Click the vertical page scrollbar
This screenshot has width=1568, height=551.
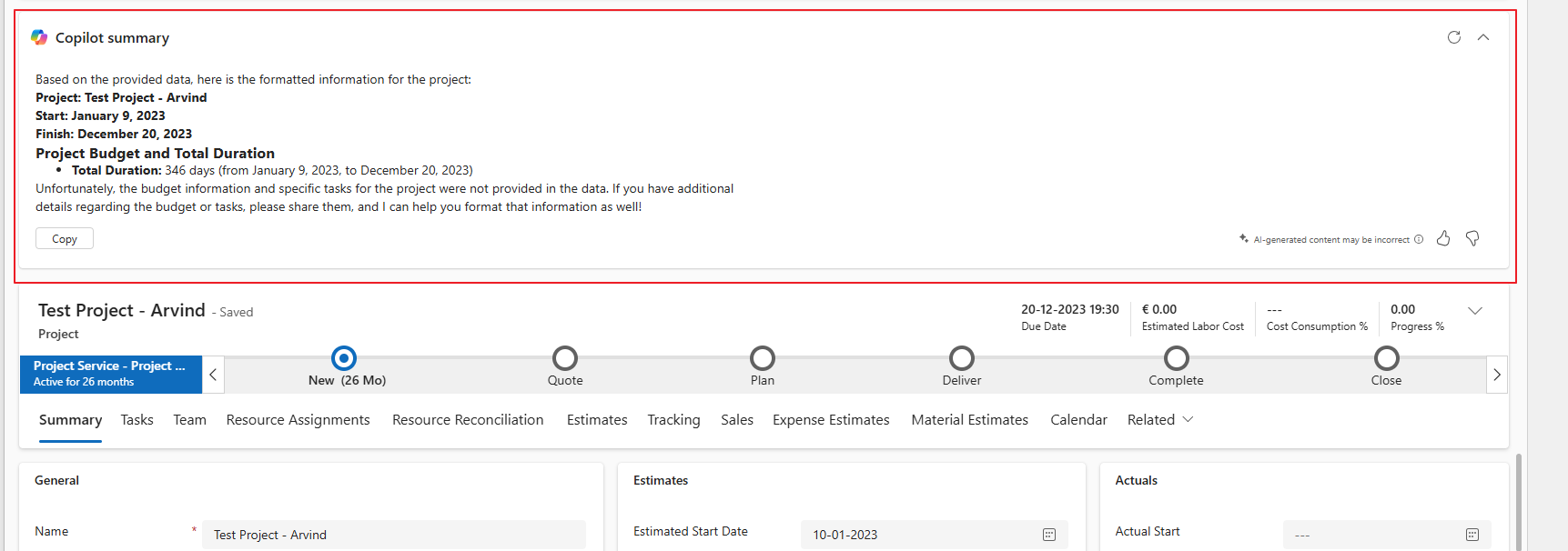(1518, 500)
